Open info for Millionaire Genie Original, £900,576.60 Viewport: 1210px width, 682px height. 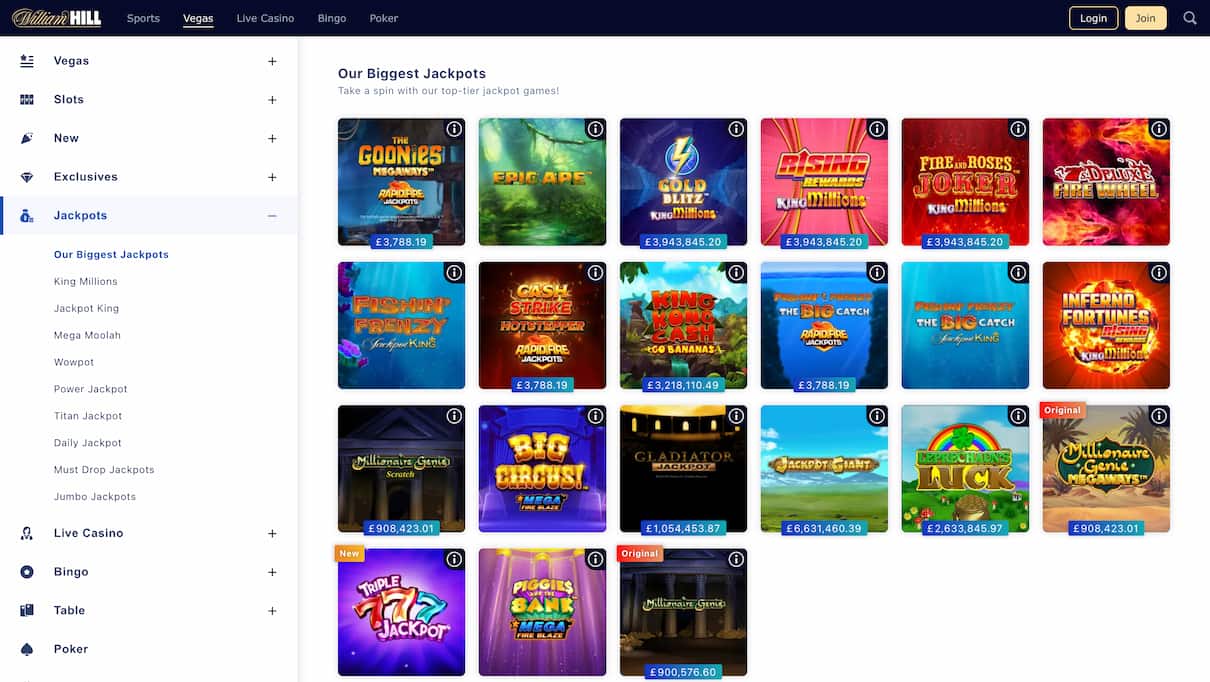[736, 559]
